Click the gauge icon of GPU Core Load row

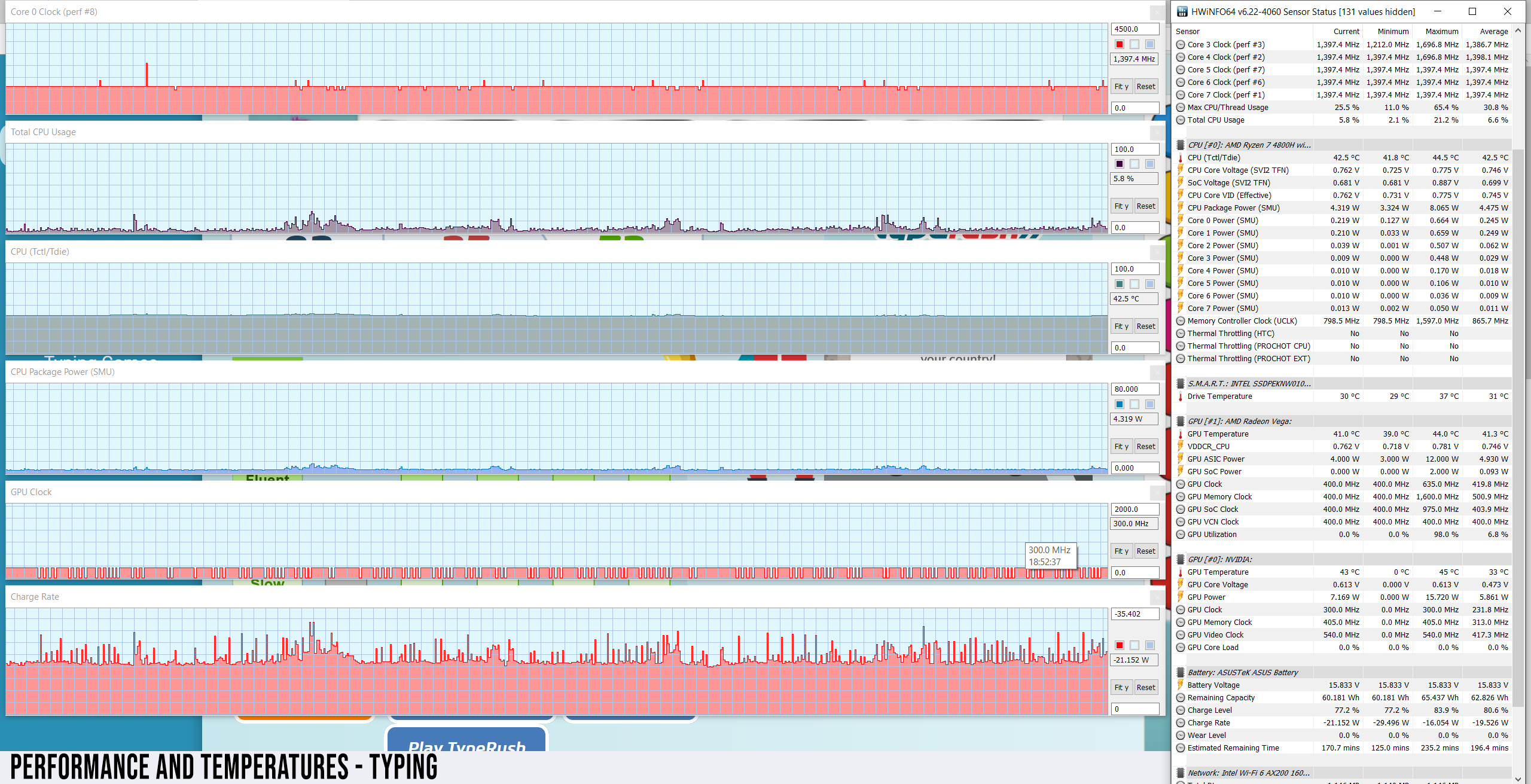pos(1181,647)
